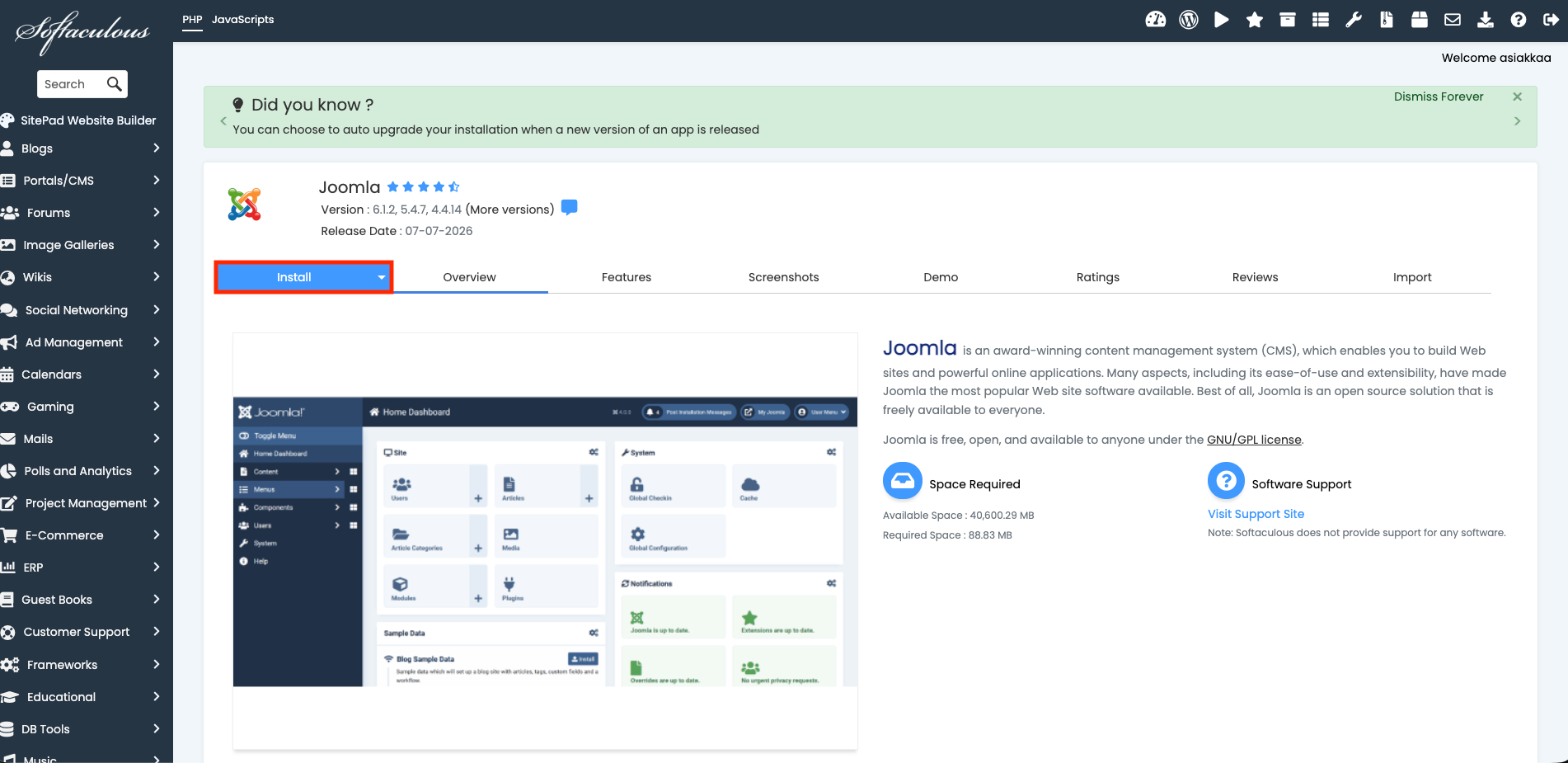Click the Joomla star rating

click(423, 187)
